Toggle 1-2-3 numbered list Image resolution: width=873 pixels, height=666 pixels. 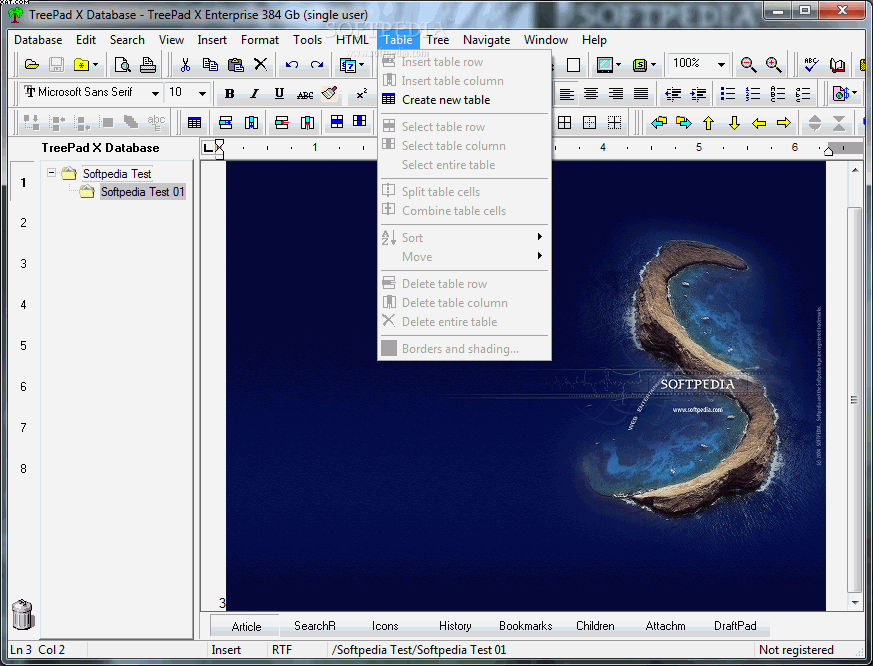(753, 94)
